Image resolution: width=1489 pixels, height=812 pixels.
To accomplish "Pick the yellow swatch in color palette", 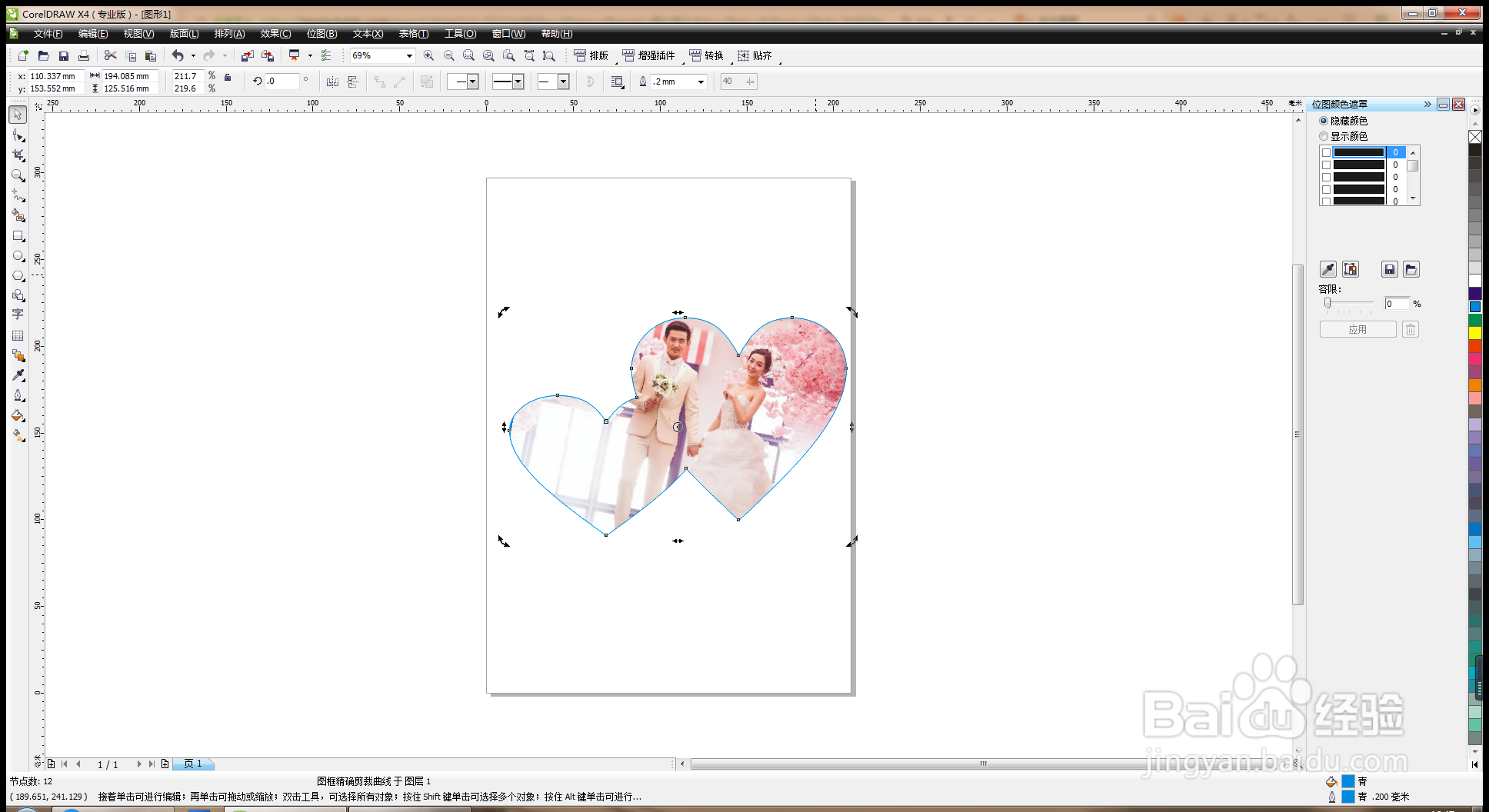I will (x=1475, y=333).
